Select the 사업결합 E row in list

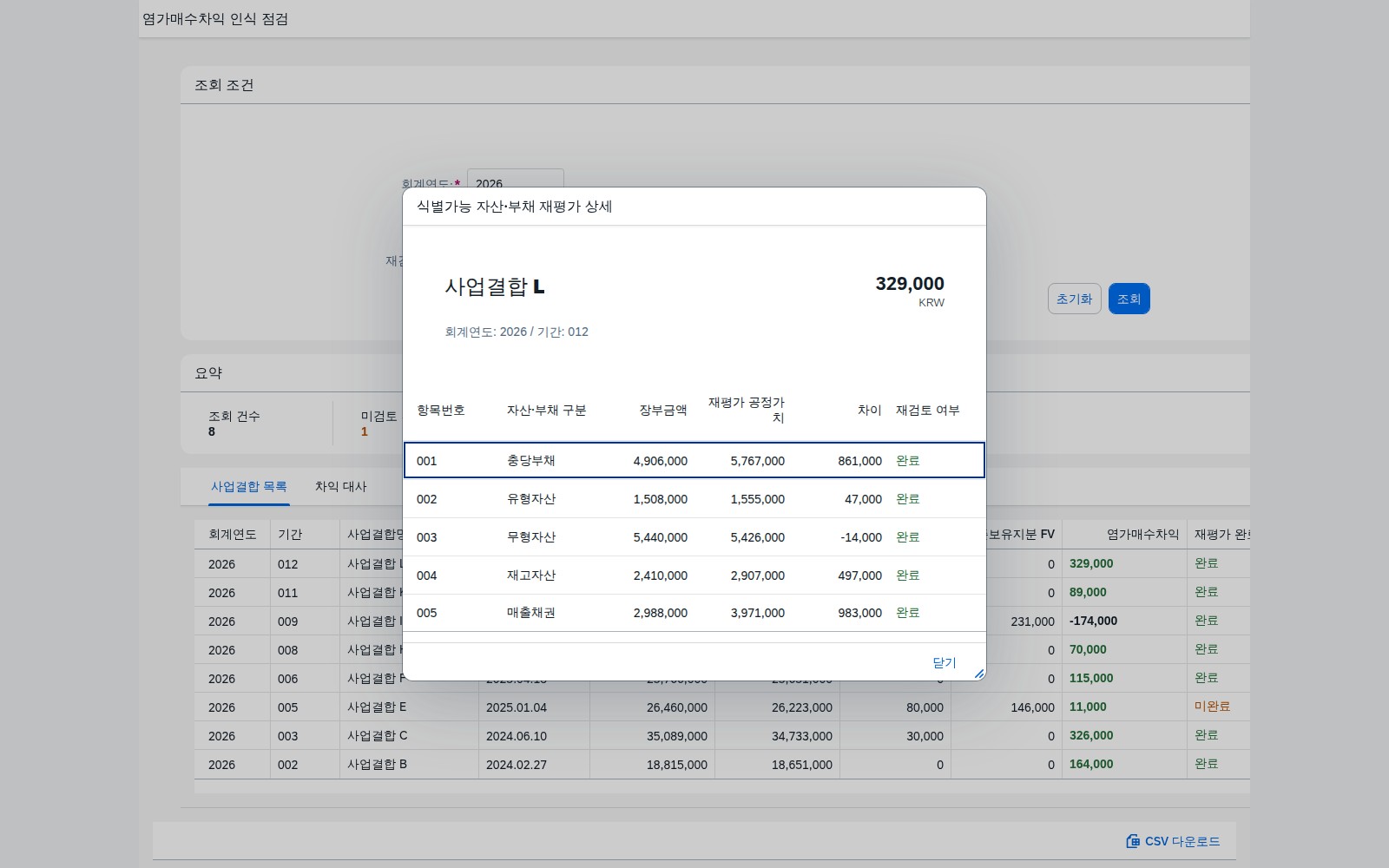[x=722, y=707]
